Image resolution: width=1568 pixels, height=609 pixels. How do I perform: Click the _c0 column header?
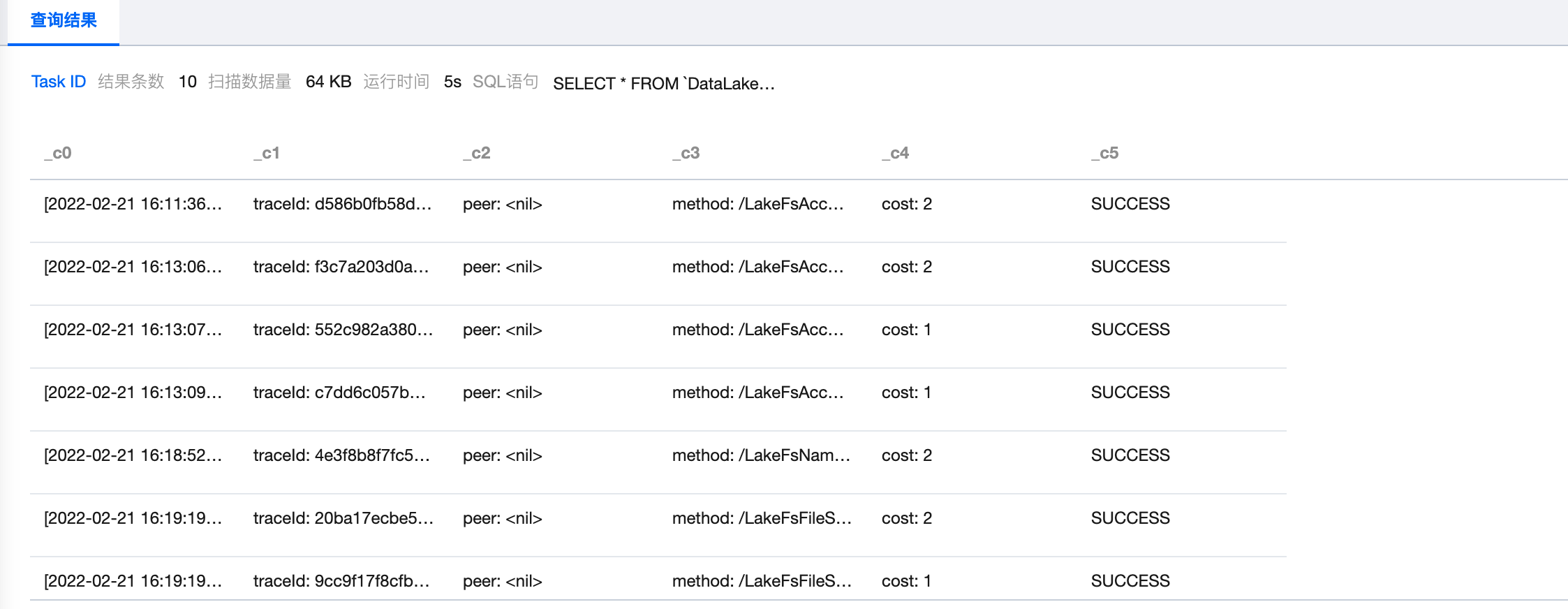58,153
